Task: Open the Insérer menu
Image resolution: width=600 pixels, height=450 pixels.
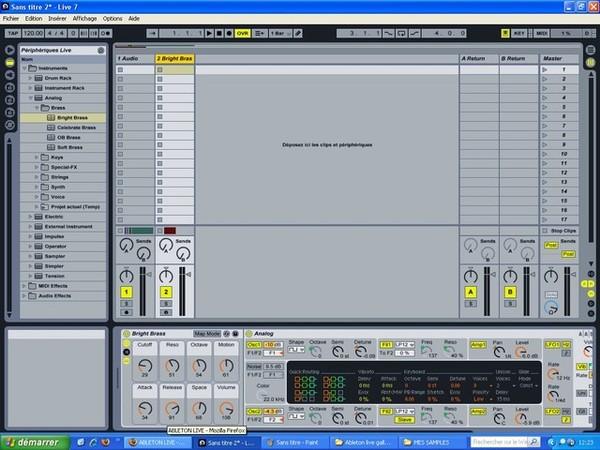Action: [57, 18]
